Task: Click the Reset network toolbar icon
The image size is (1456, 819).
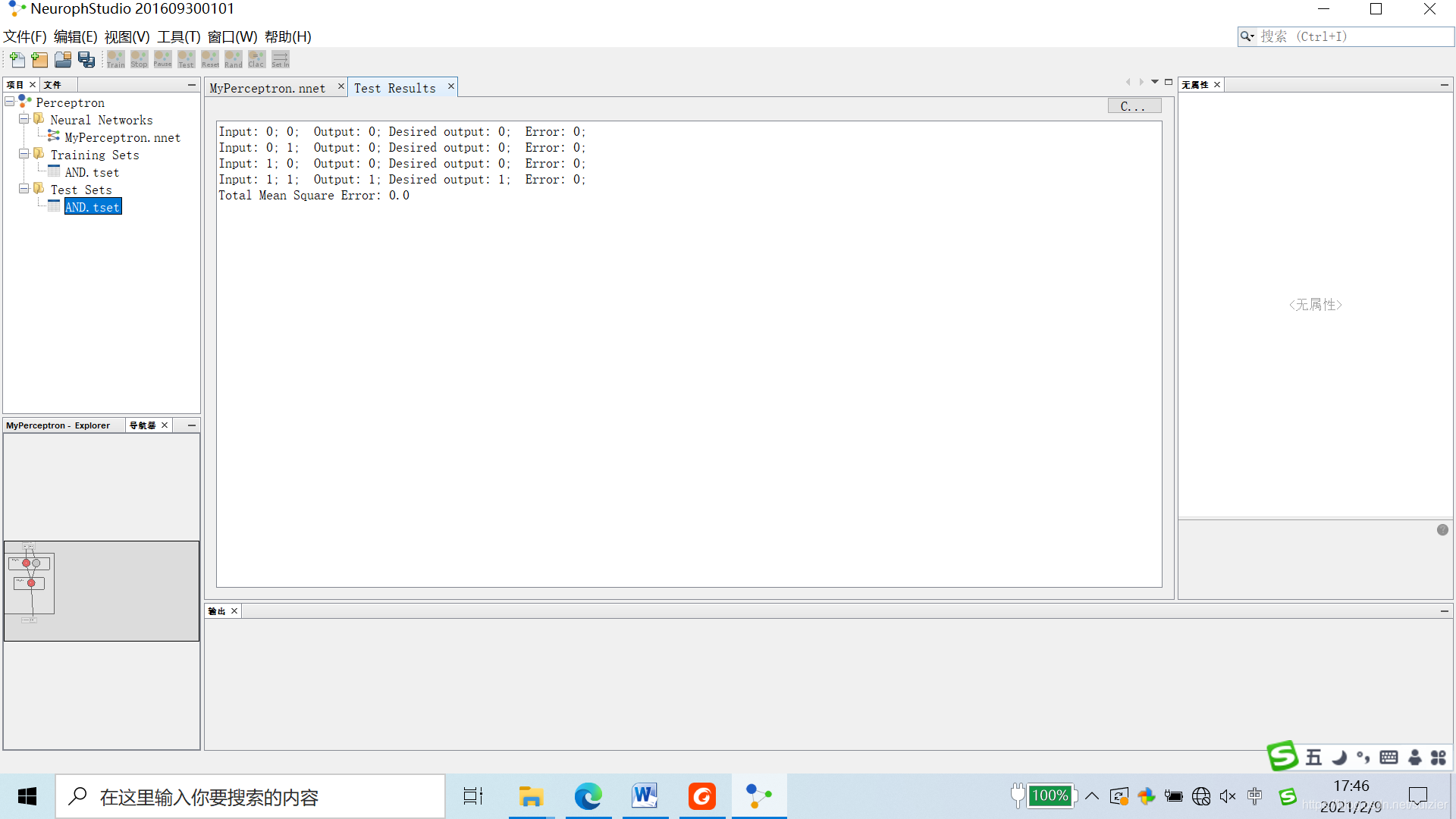Action: pyautogui.click(x=210, y=59)
